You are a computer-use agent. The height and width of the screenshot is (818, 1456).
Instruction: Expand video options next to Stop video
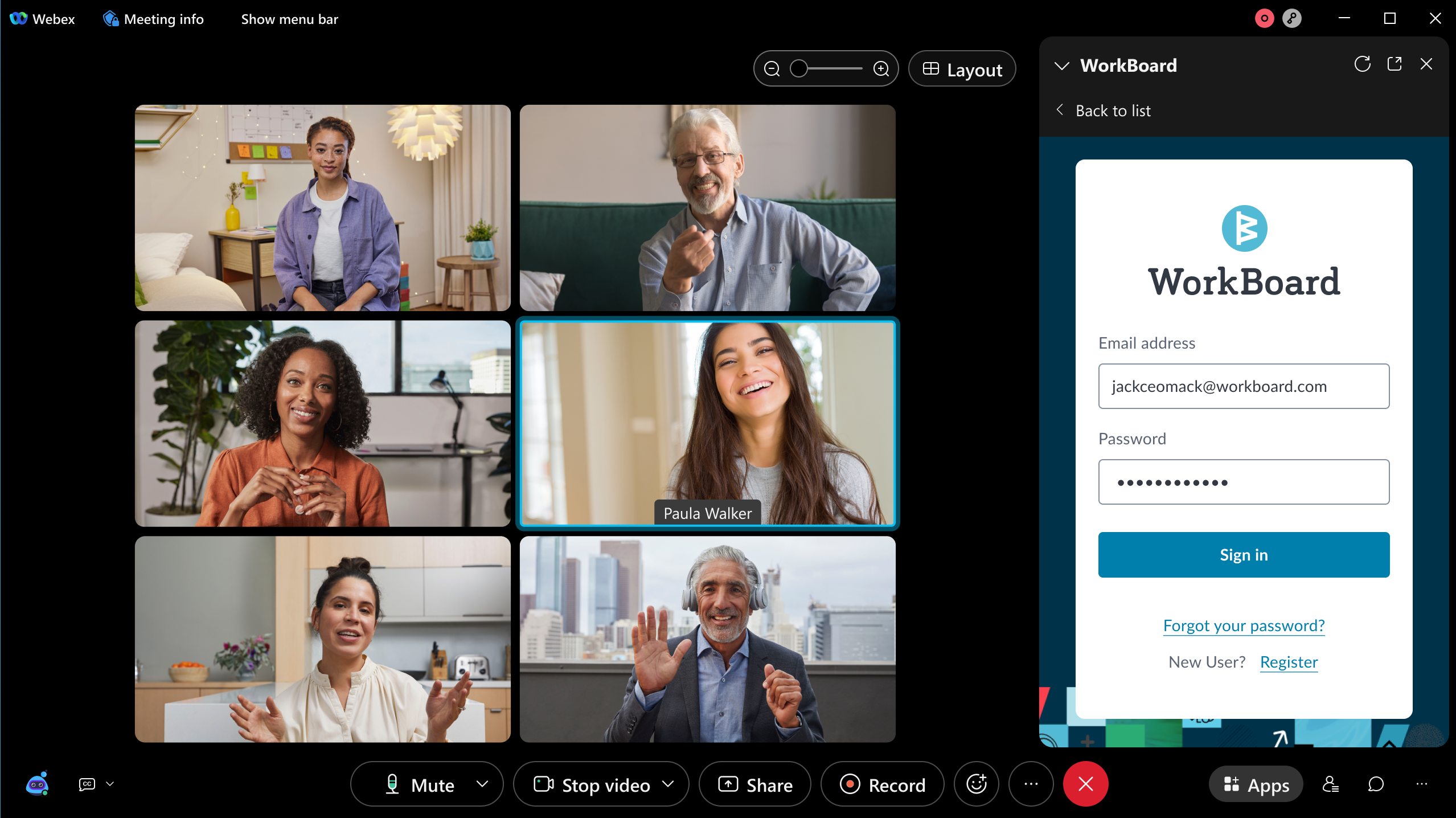(x=668, y=784)
